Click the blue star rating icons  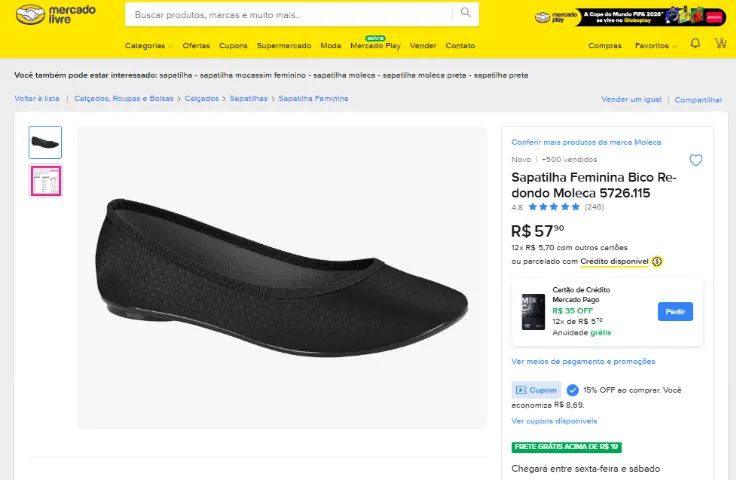pos(554,207)
